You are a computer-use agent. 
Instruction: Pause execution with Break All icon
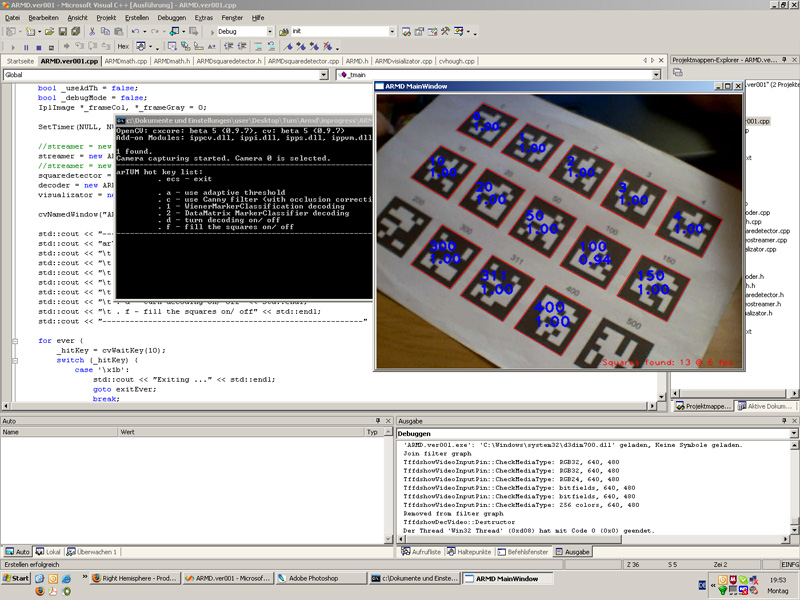[26, 47]
